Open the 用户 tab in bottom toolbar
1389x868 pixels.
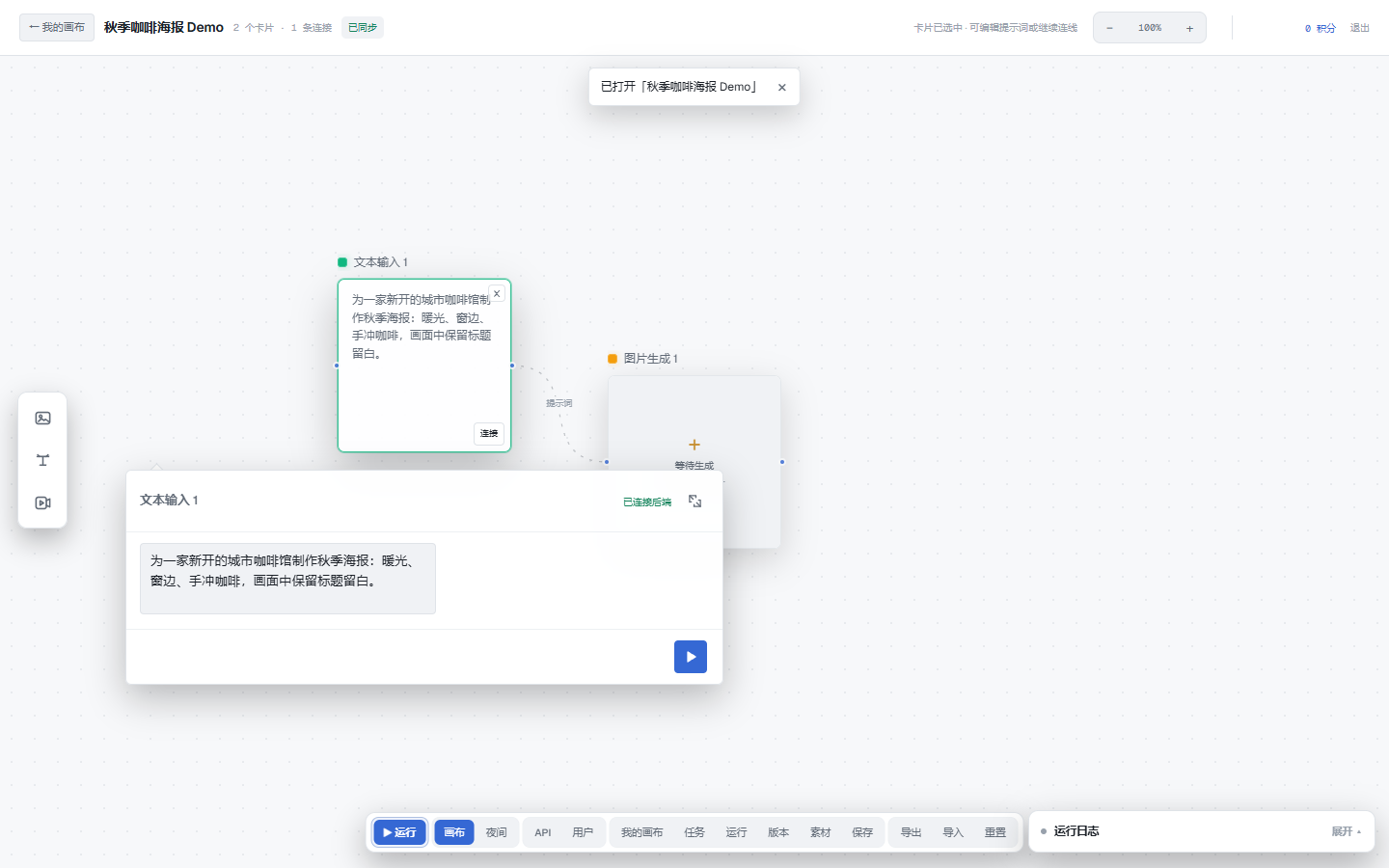click(583, 832)
